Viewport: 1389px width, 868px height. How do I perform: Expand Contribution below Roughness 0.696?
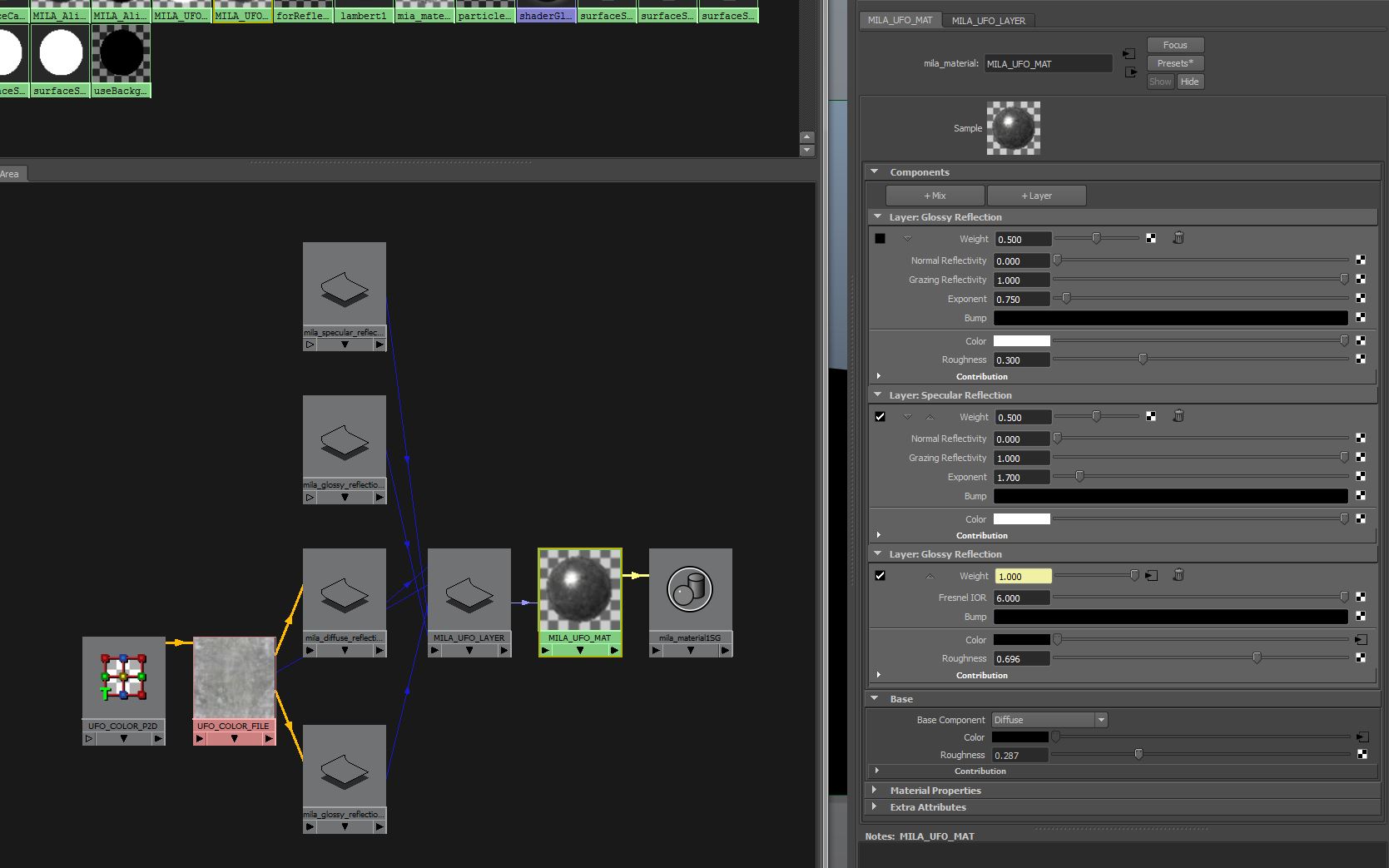point(879,675)
